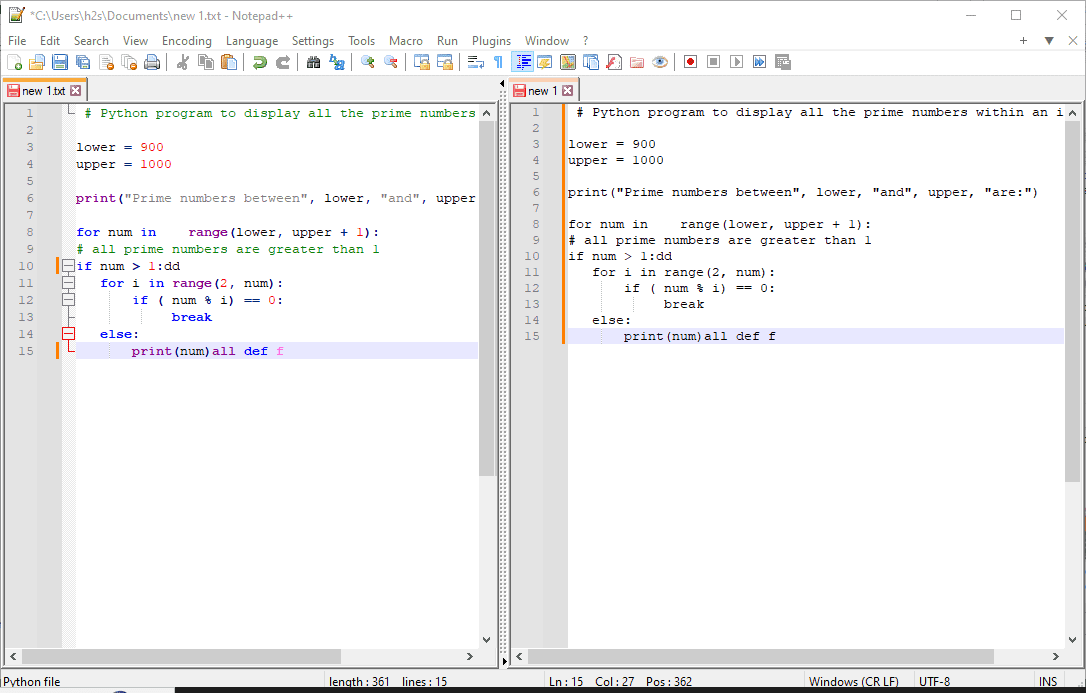Open the Encoding menu
Image resolution: width=1086 pixels, height=693 pixels.
point(186,41)
